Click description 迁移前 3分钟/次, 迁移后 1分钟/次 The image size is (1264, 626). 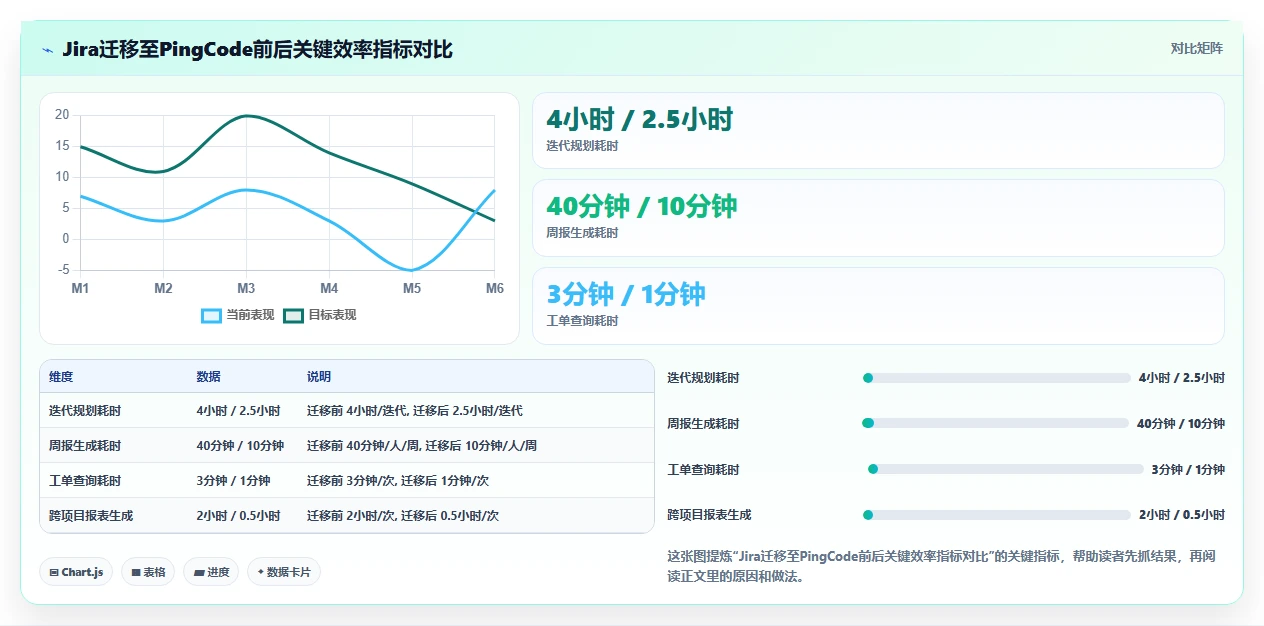click(x=397, y=481)
